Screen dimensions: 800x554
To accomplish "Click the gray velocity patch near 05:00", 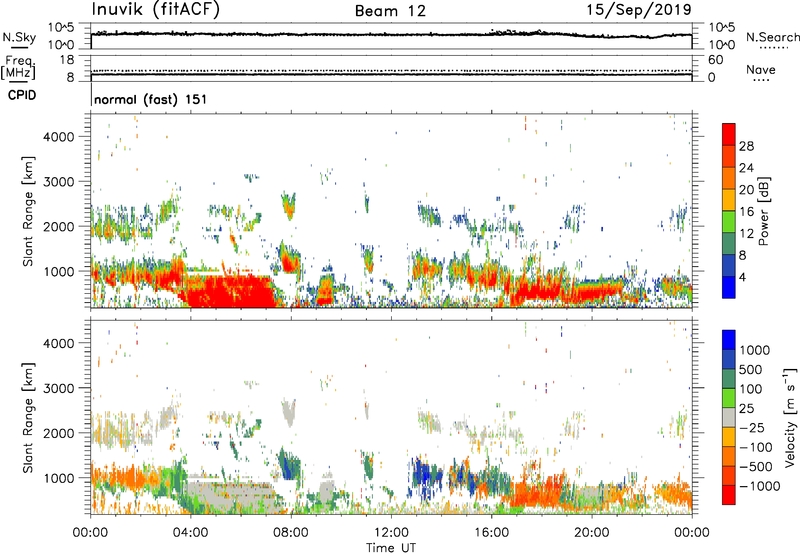I will click(230, 495).
